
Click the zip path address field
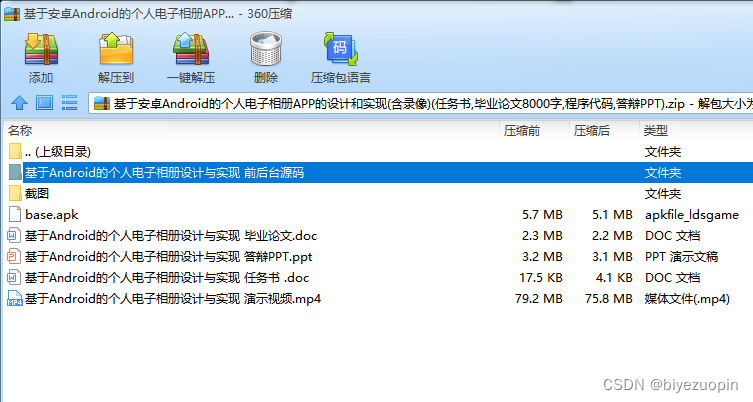pos(421,103)
